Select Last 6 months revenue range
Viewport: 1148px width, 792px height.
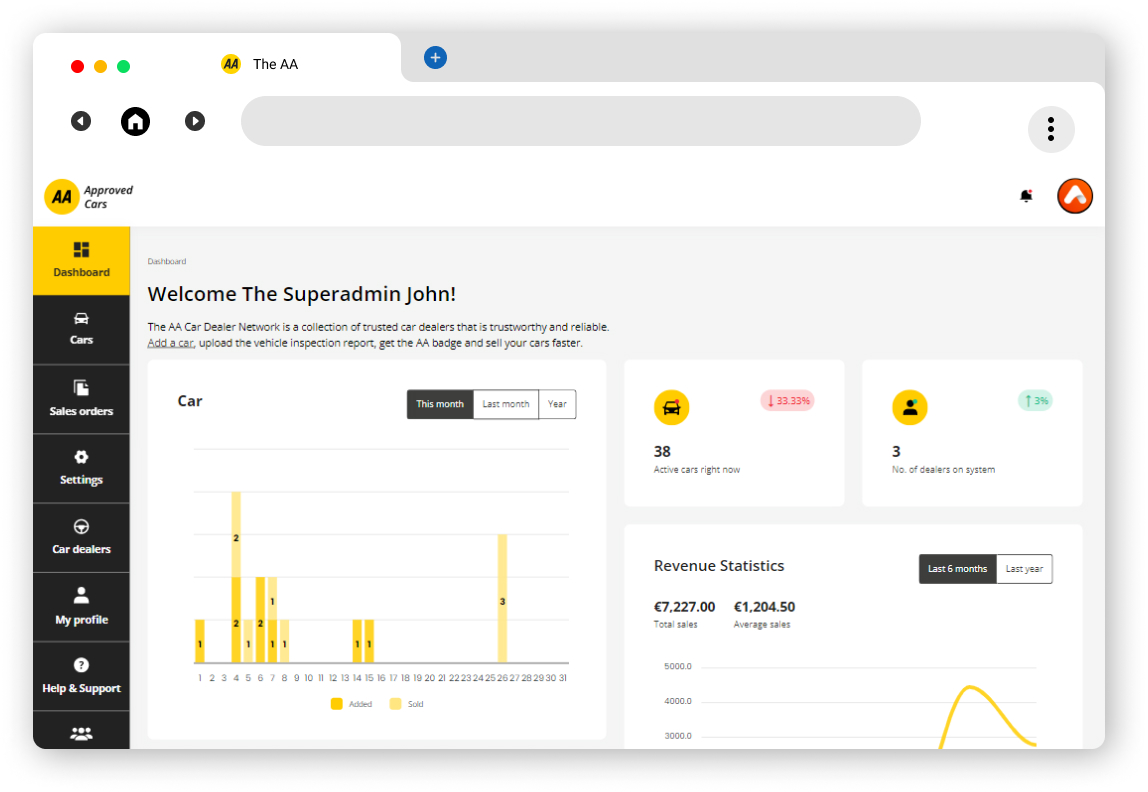[x=958, y=569]
